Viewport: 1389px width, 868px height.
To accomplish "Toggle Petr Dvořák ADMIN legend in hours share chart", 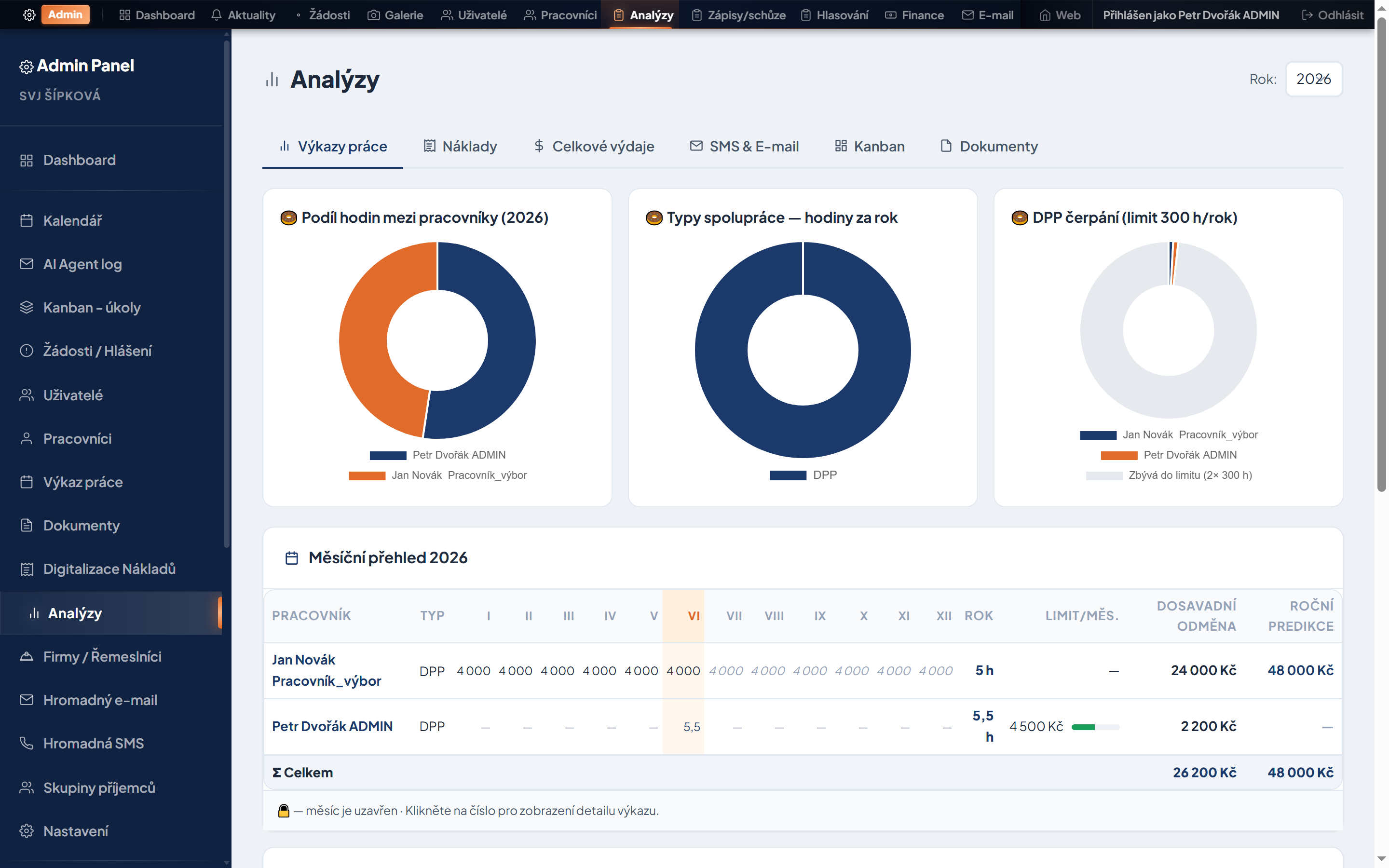I will (x=438, y=455).
